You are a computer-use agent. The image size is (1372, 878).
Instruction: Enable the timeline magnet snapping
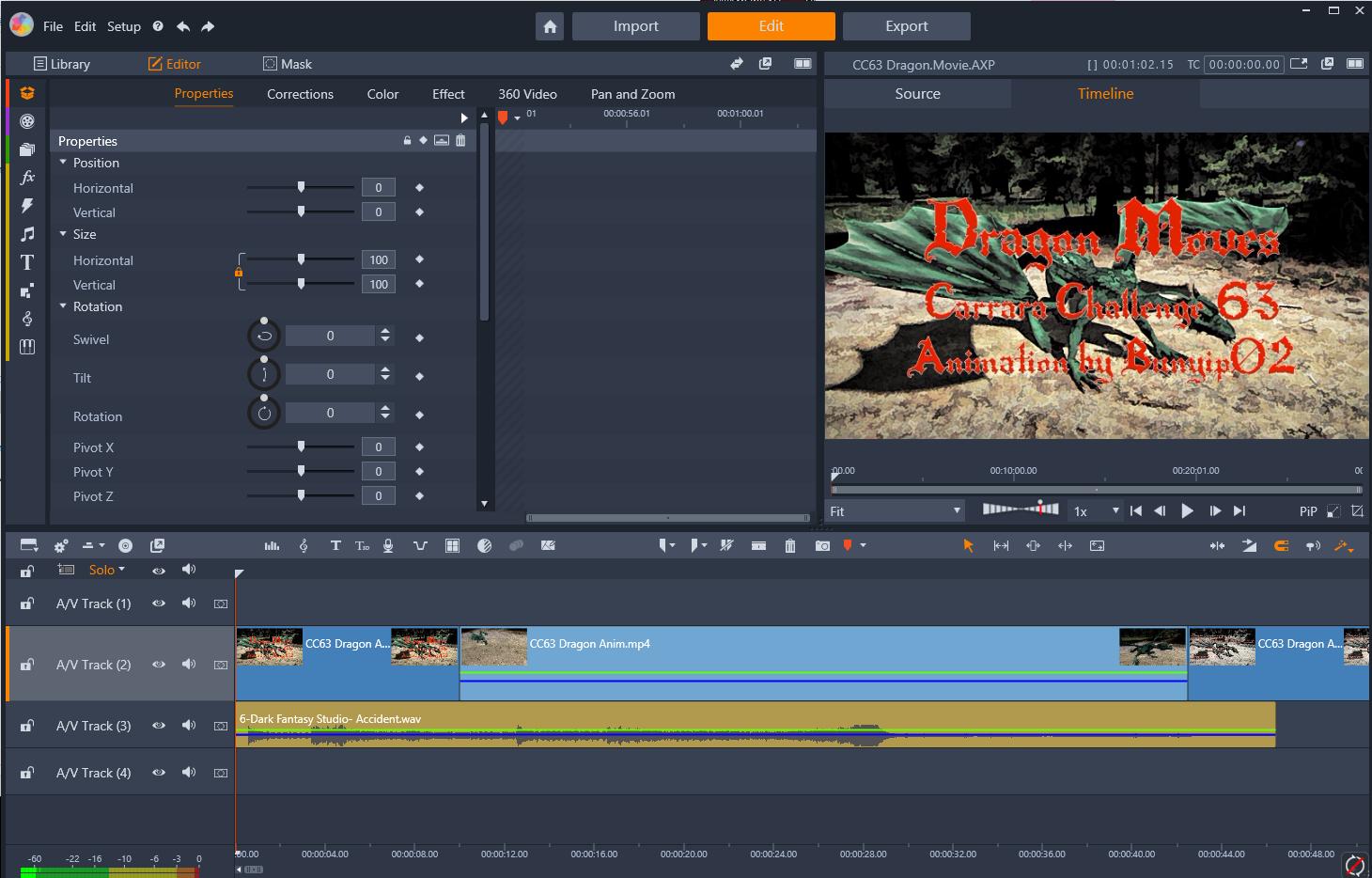coord(1281,545)
